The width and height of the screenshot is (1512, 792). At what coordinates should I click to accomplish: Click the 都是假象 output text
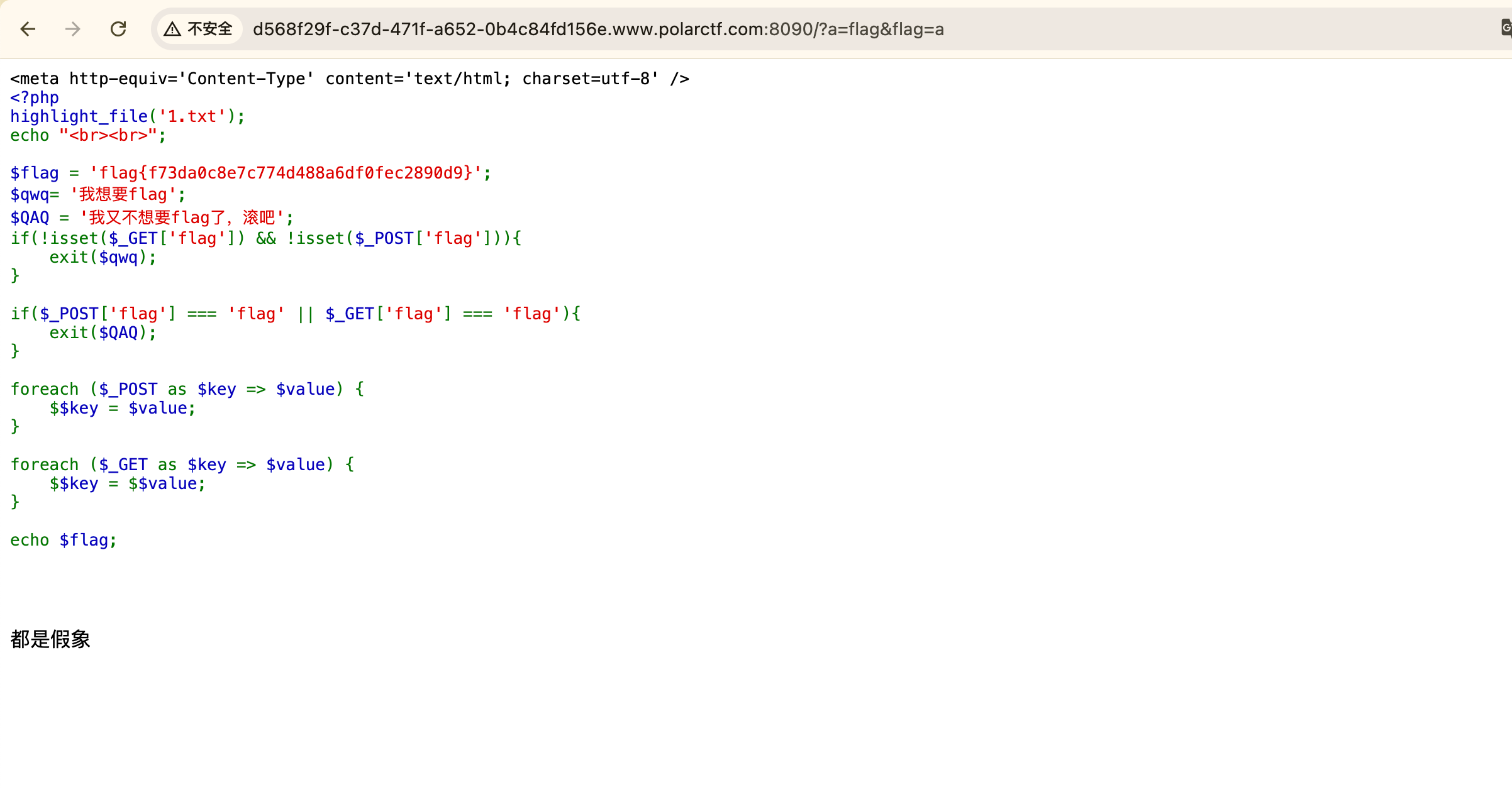tap(50, 639)
